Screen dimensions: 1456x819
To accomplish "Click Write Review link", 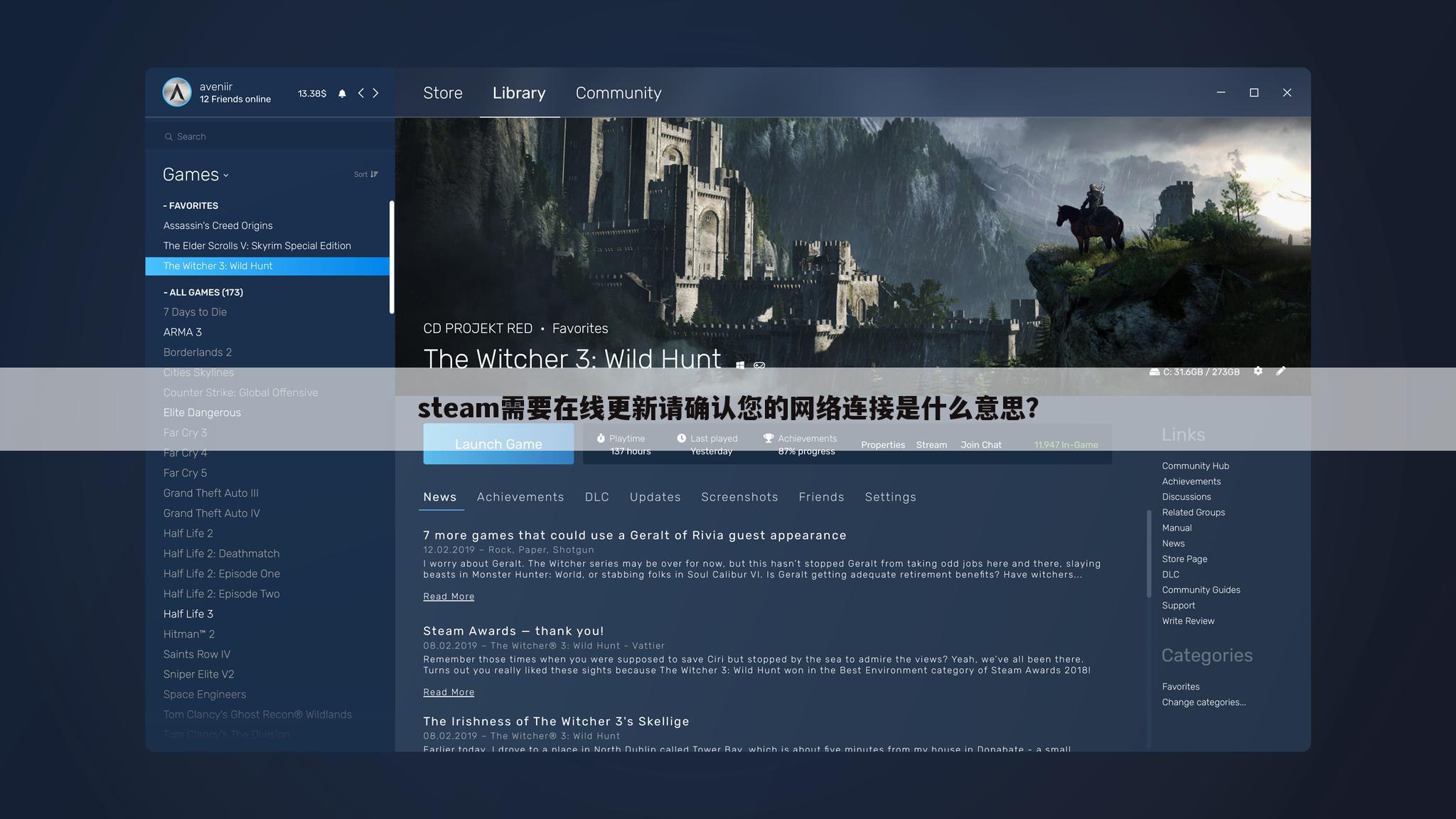I will click(x=1188, y=621).
